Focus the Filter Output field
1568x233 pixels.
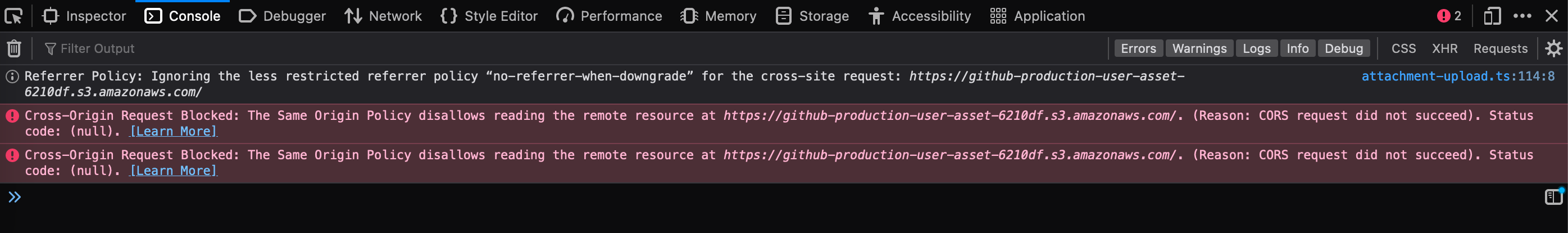click(243, 48)
